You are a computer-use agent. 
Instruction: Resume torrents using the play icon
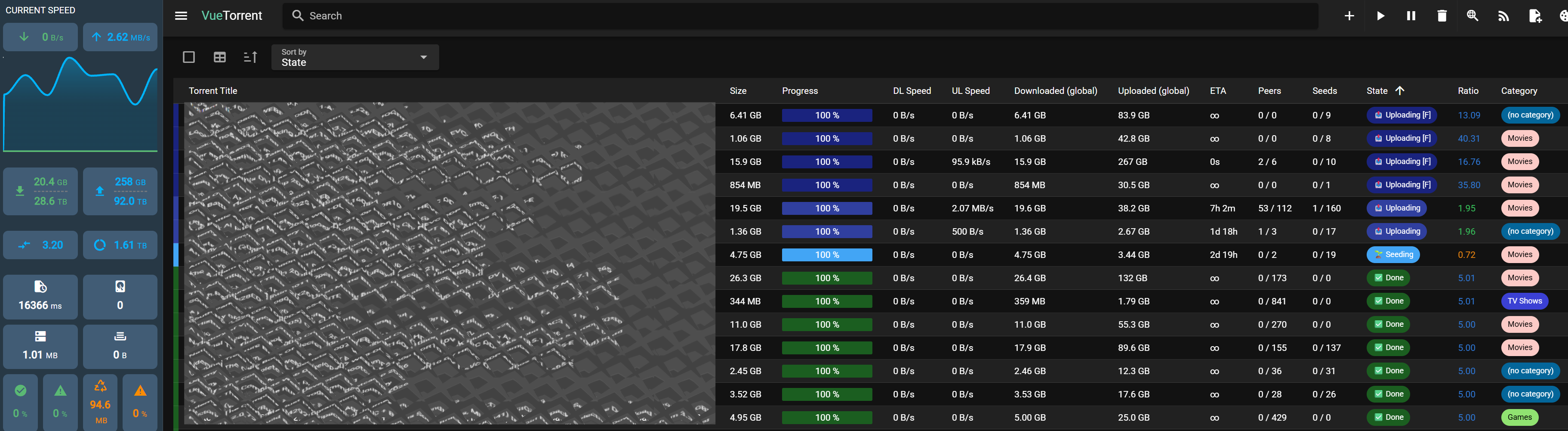point(1380,16)
